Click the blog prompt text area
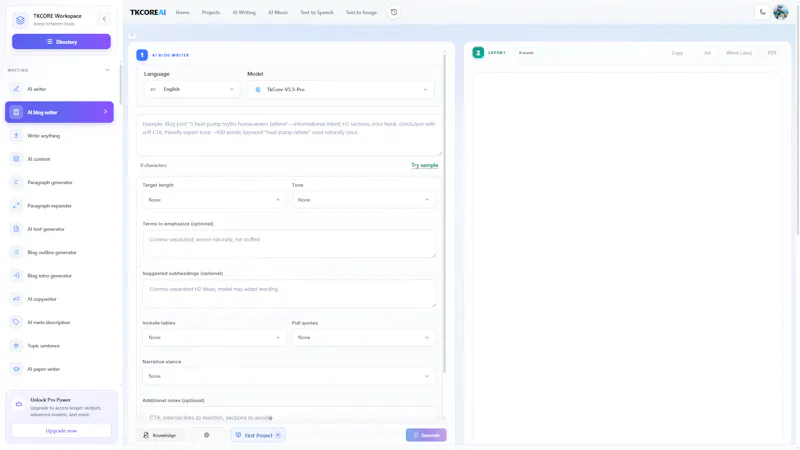 [x=289, y=135]
